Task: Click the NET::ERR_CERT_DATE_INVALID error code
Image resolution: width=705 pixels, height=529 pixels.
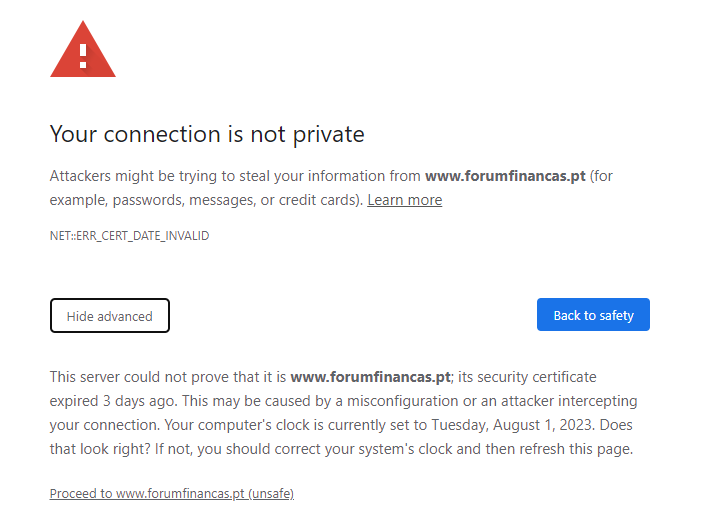Action: [x=129, y=236]
